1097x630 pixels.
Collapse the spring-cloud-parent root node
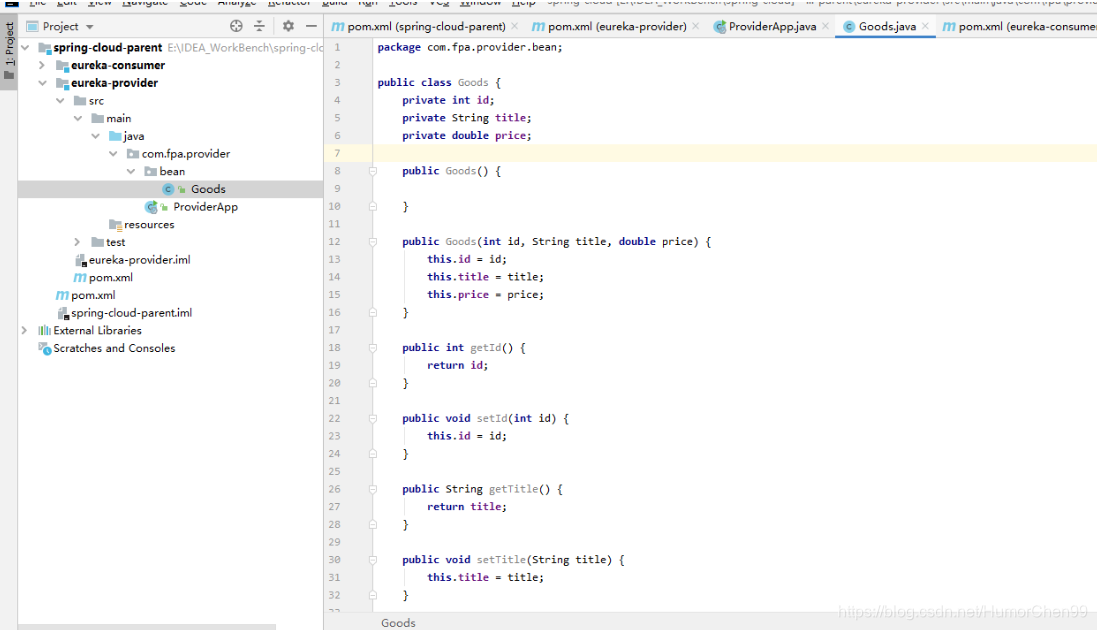(26, 48)
